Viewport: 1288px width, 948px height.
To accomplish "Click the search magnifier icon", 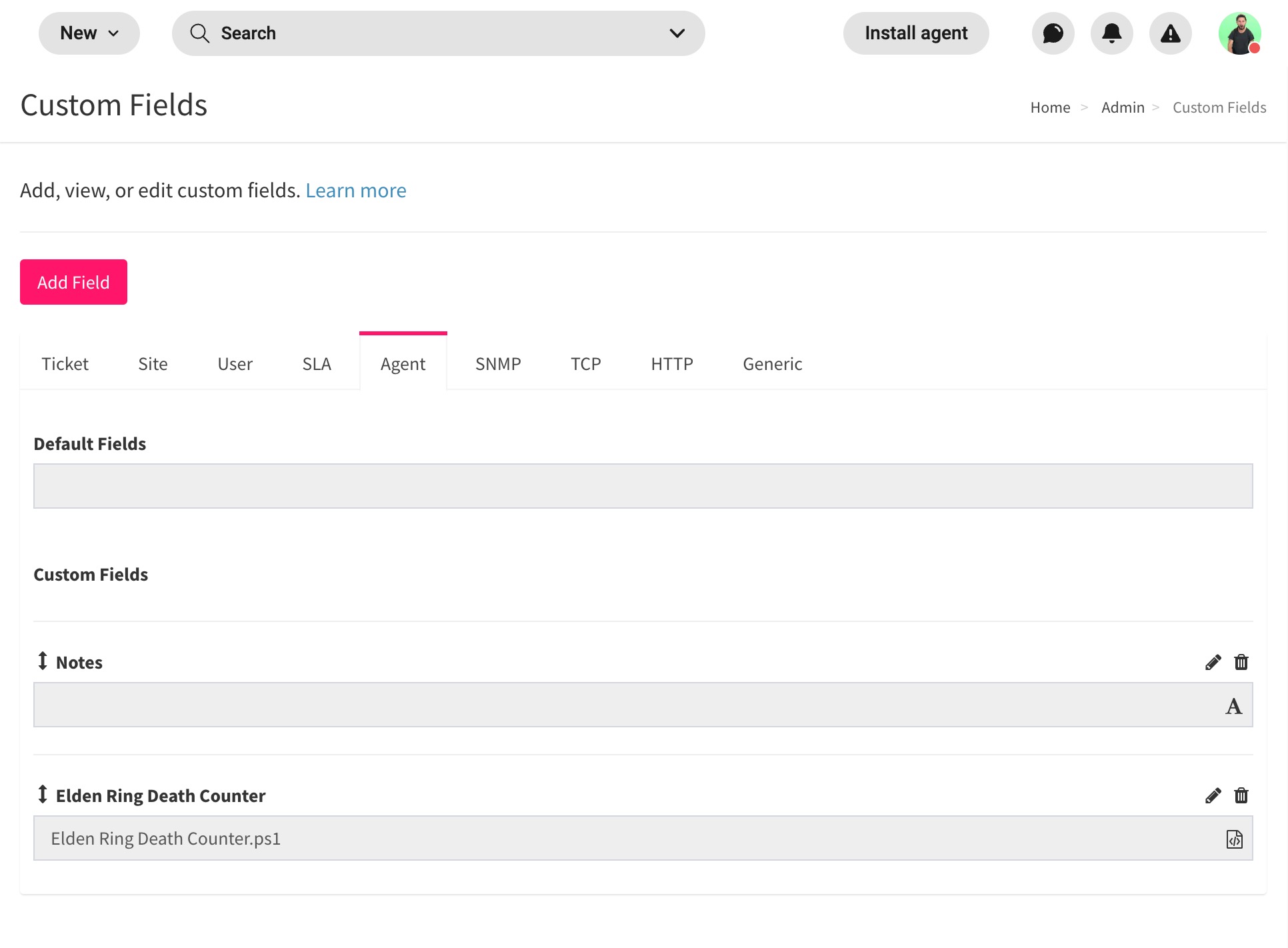I will tap(199, 33).
